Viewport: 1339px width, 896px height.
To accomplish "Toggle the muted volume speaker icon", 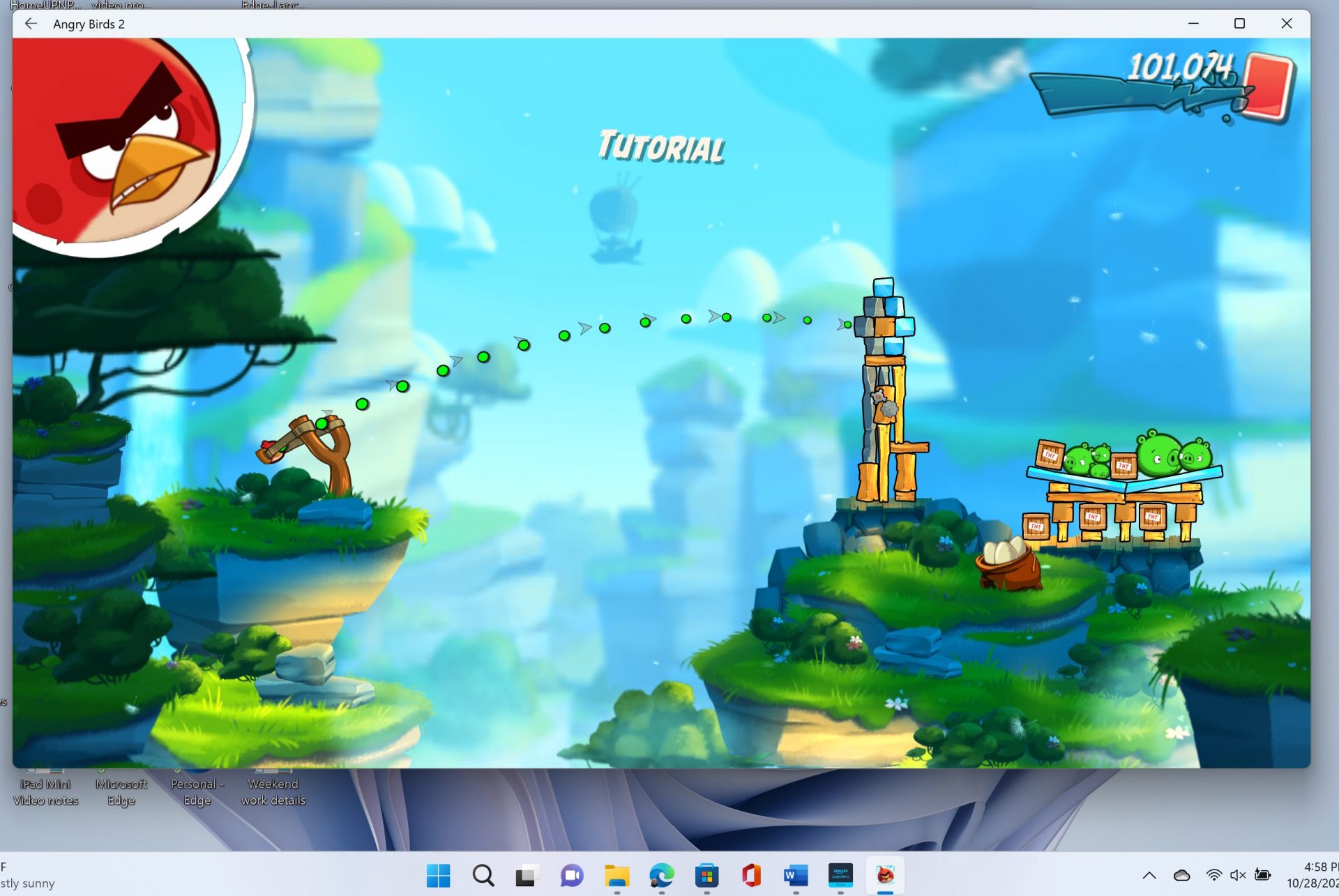I will tap(1238, 875).
